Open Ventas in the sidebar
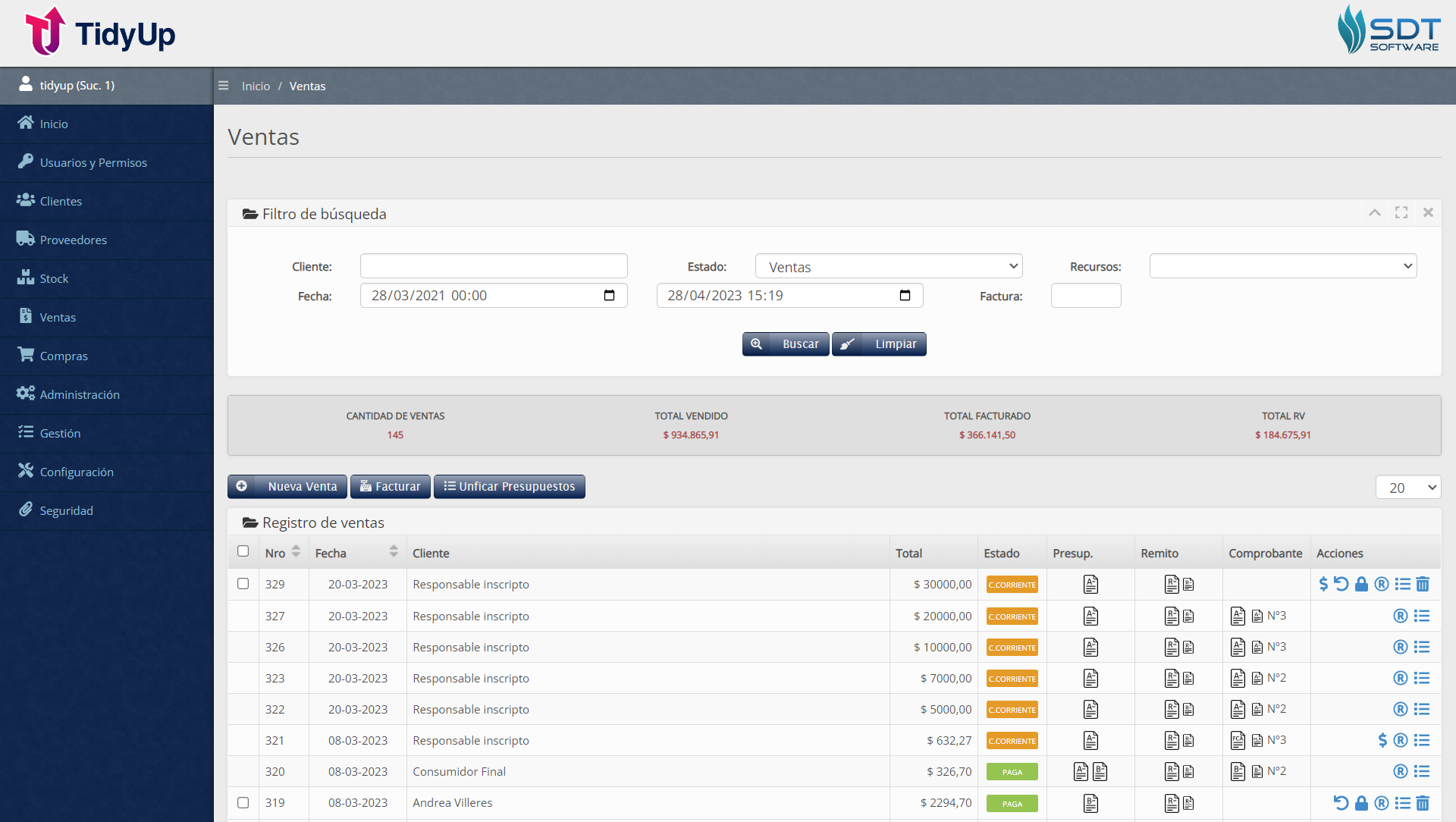Image resolution: width=1456 pixels, height=822 pixels. point(106,317)
